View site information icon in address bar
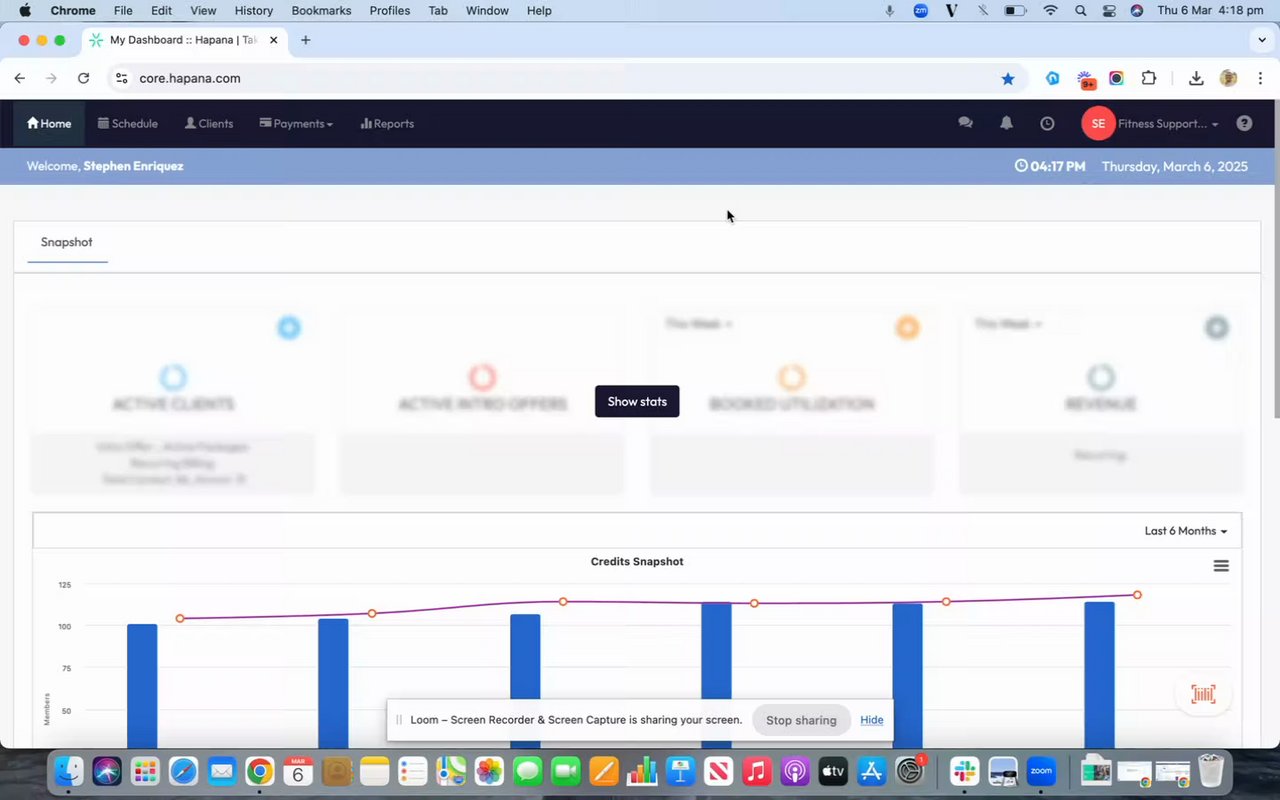The width and height of the screenshot is (1280, 800). (x=121, y=78)
